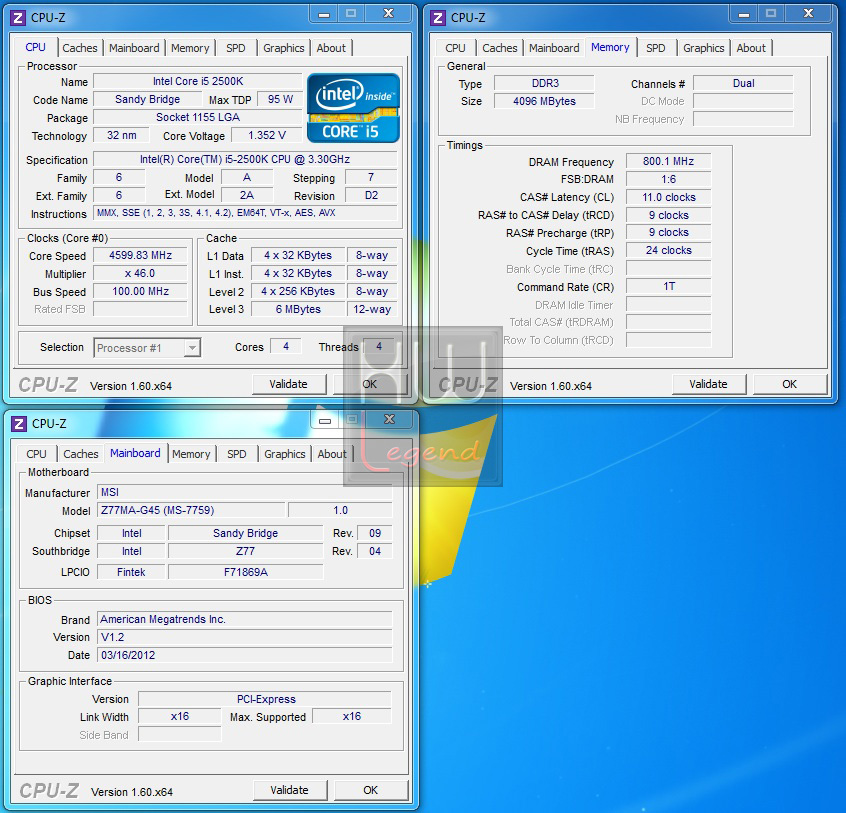
Task: Click the Max TDP value 95 W
Action: [280, 99]
